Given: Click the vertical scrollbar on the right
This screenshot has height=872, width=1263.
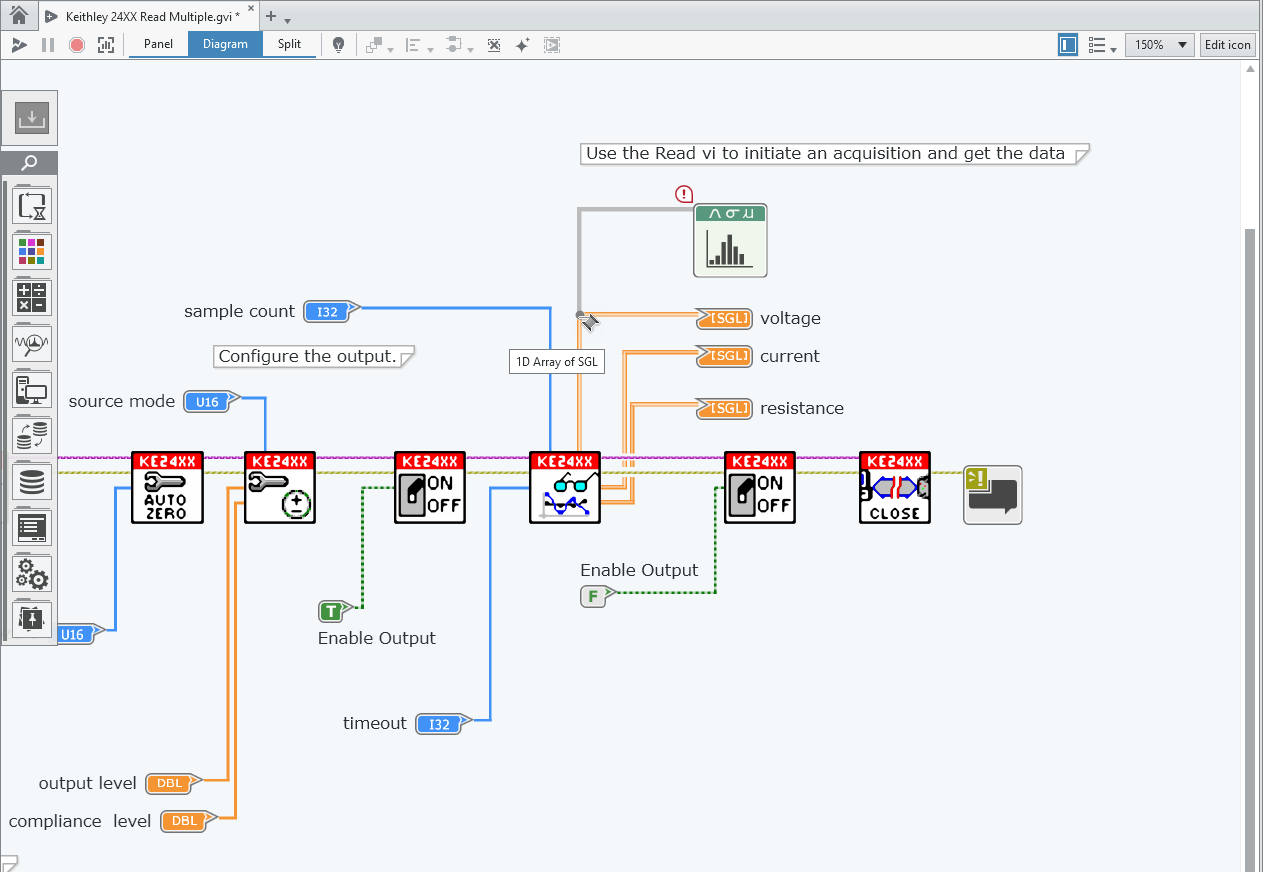Looking at the screenshot, I should tap(1249, 500).
